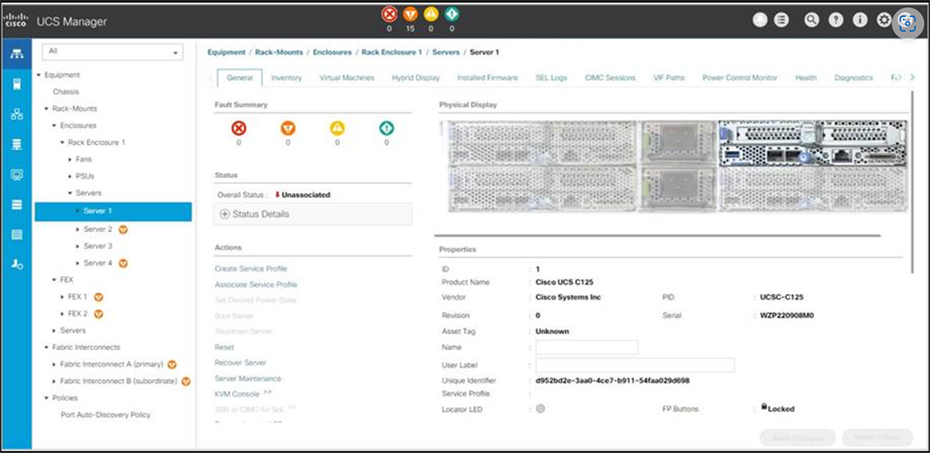Click major fault icon in Fault Summary
Image resolution: width=930 pixels, height=453 pixels.
(288, 128)
